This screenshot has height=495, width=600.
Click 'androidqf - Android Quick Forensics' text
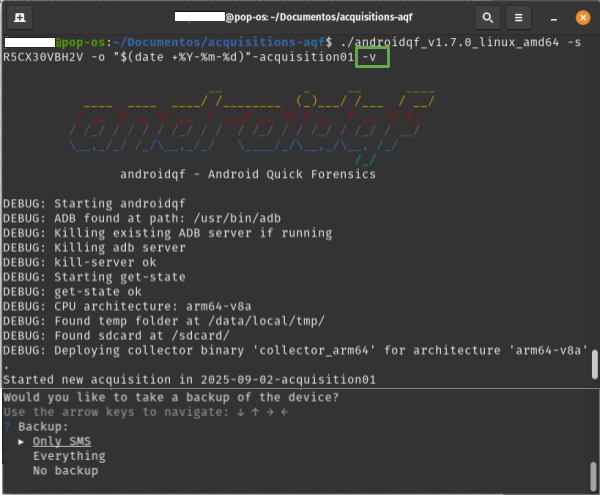coord(248,174)
